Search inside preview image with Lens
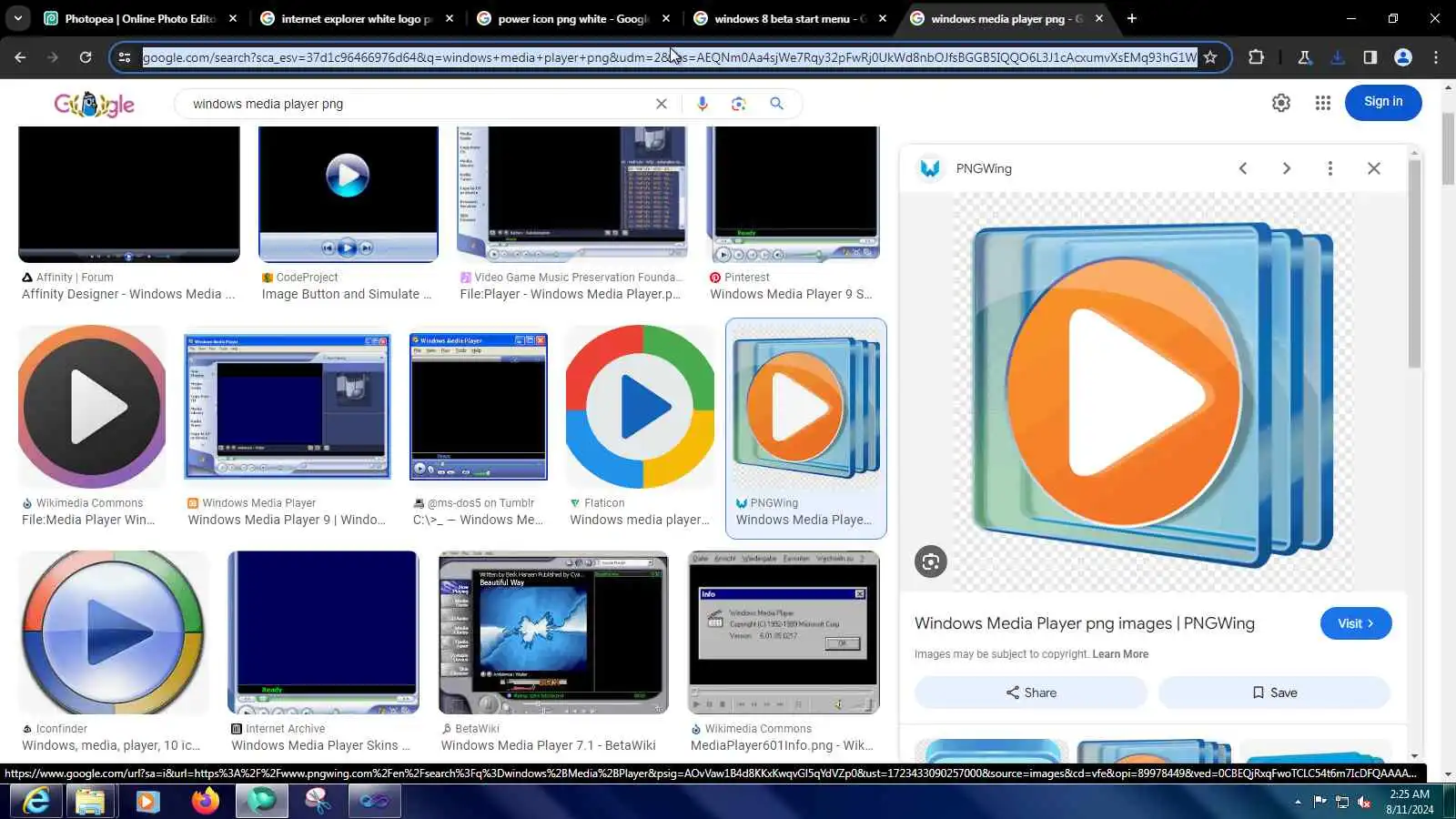Viewport: 1456px width, 819px height. [x=931, y=561]
